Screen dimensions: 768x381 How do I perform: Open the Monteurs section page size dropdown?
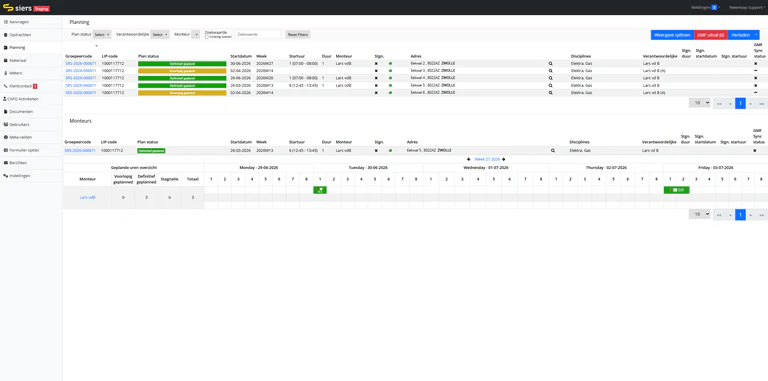699,214
